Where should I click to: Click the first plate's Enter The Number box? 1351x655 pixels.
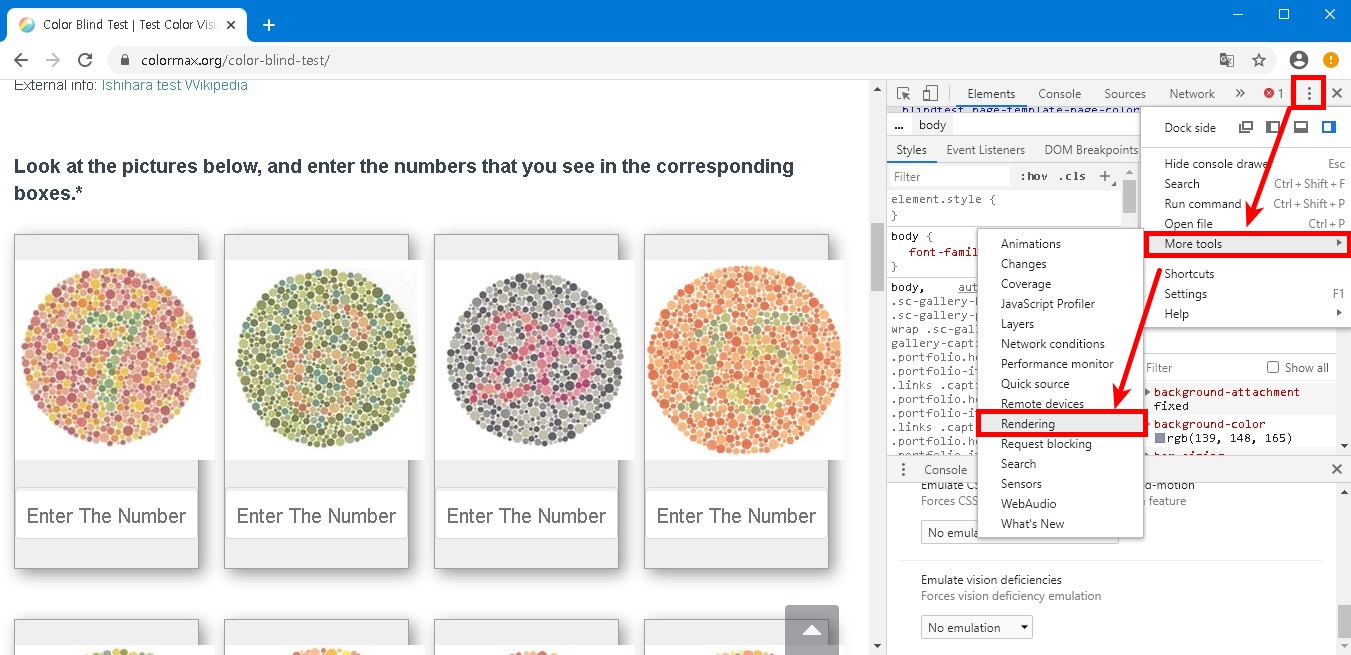[106, 515]
